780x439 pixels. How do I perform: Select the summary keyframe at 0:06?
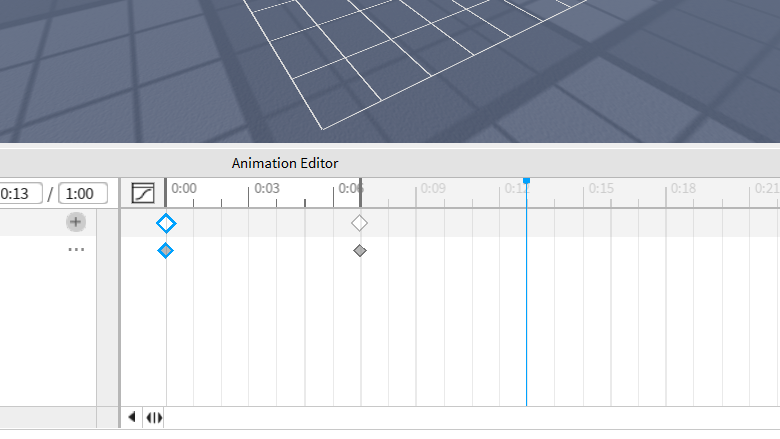coord(360,223)
